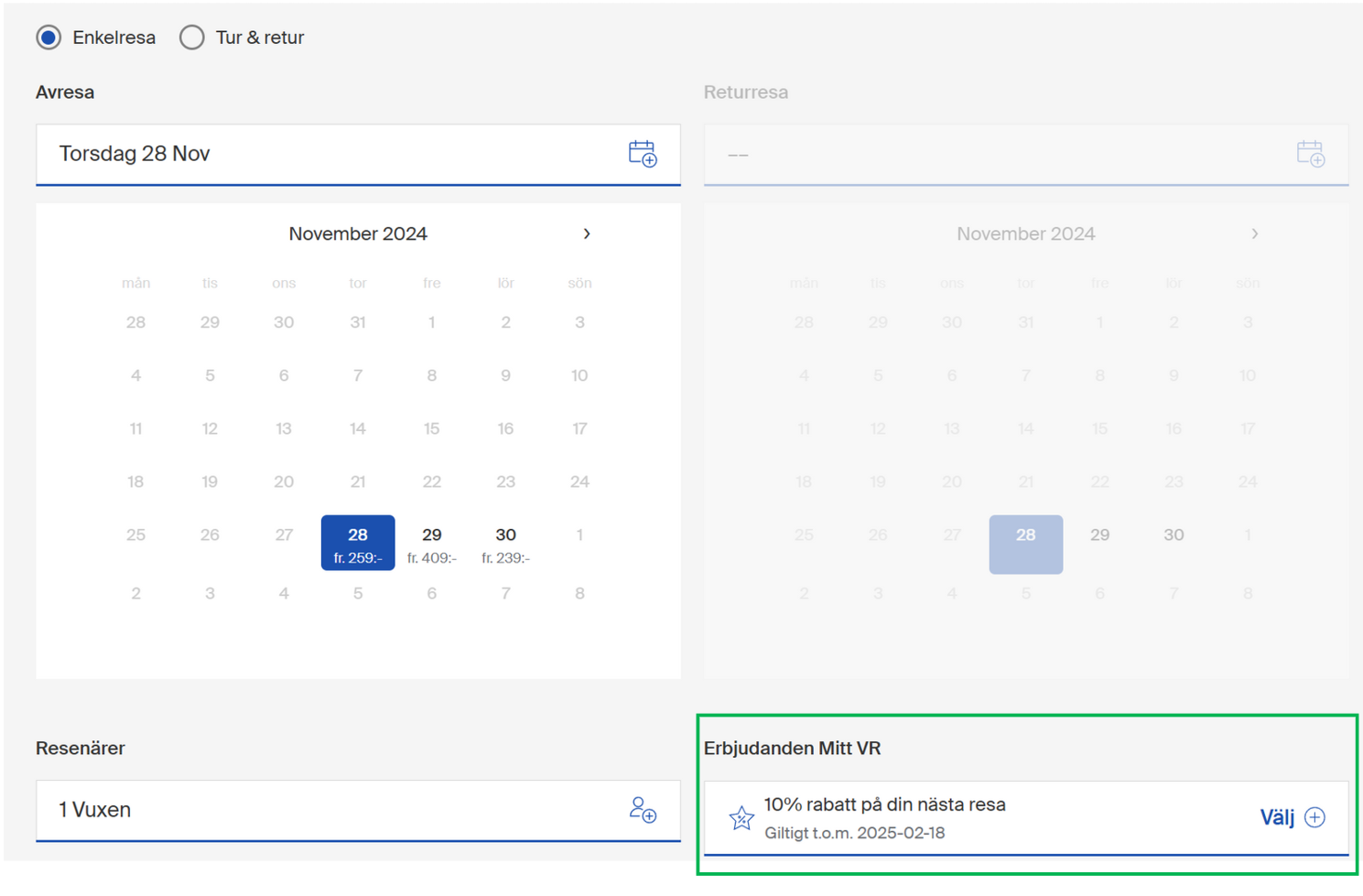Click highlighted 28 in return calendar

tap(1025, 544)
